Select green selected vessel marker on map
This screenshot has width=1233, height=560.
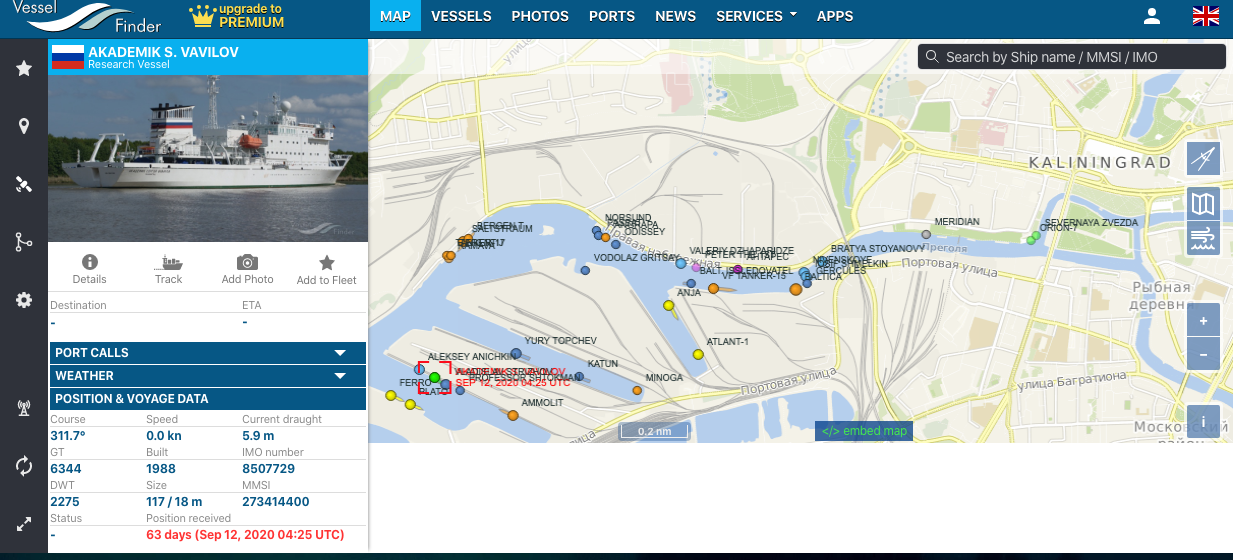click(x=434, y=378)
